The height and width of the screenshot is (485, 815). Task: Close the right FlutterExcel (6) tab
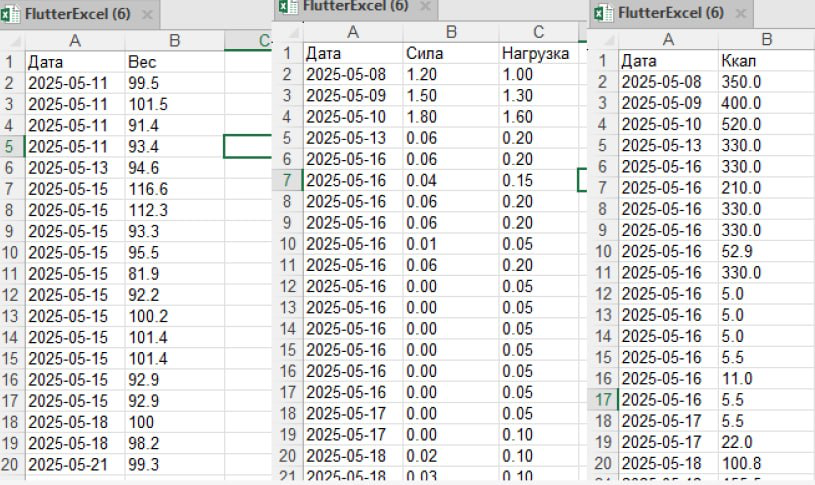pyautogui.click(x=741, y=14)
